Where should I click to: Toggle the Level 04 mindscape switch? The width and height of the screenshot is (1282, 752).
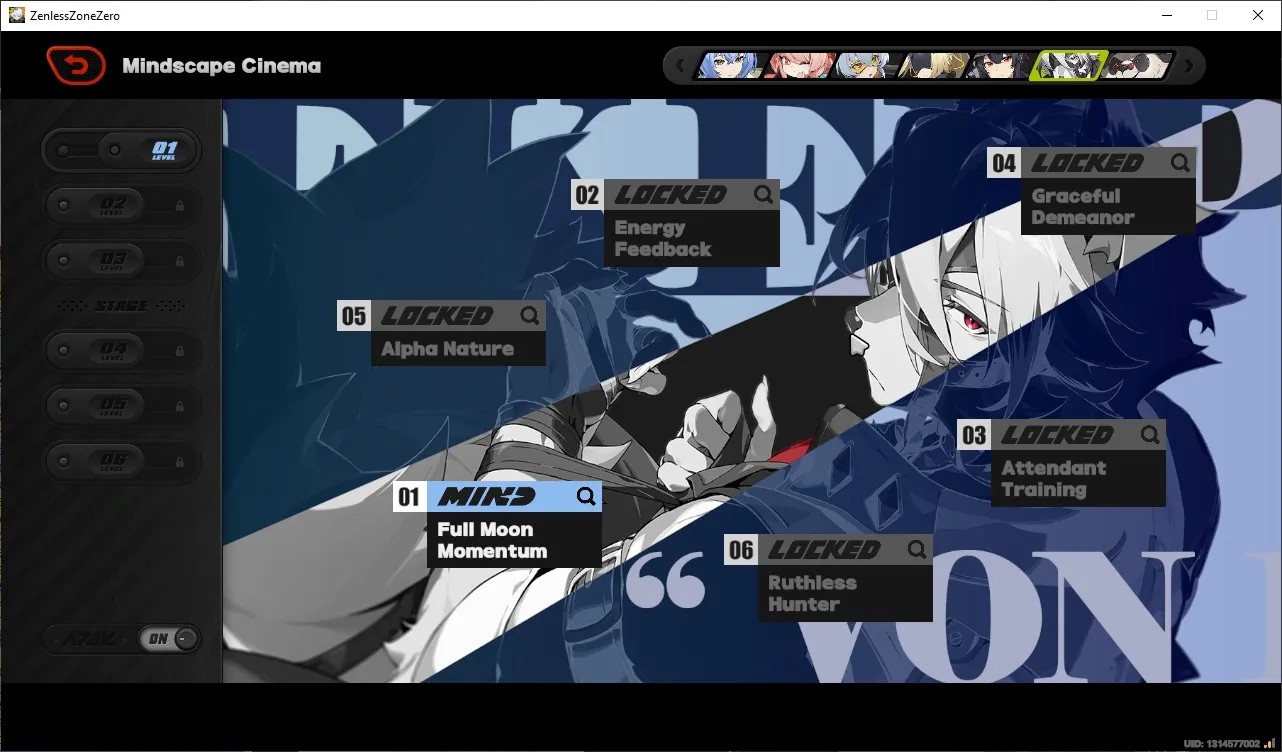click(121, 351)
